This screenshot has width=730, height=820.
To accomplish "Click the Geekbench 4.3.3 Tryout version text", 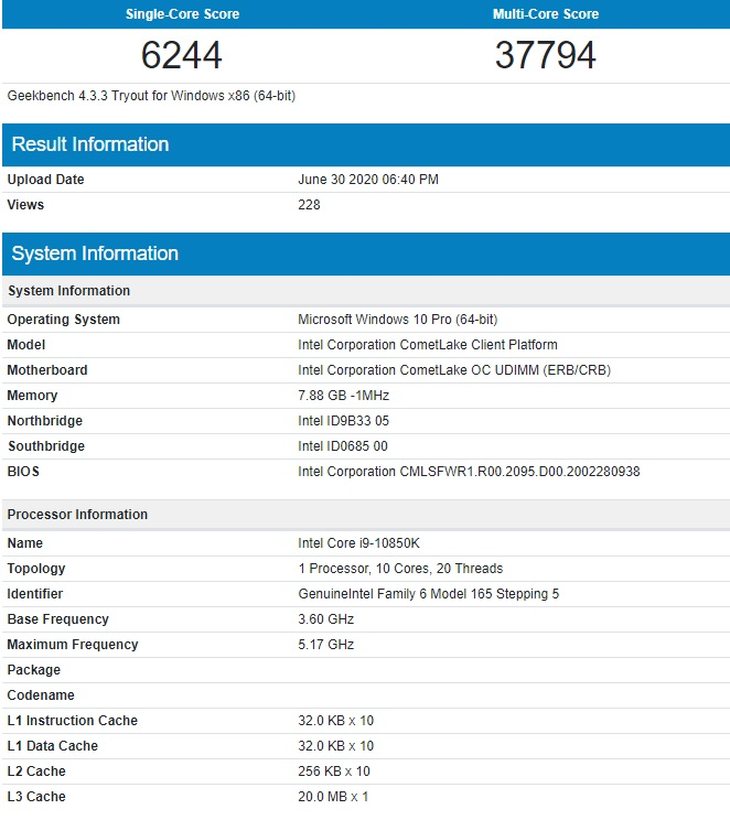I will [x=151, y=96].
